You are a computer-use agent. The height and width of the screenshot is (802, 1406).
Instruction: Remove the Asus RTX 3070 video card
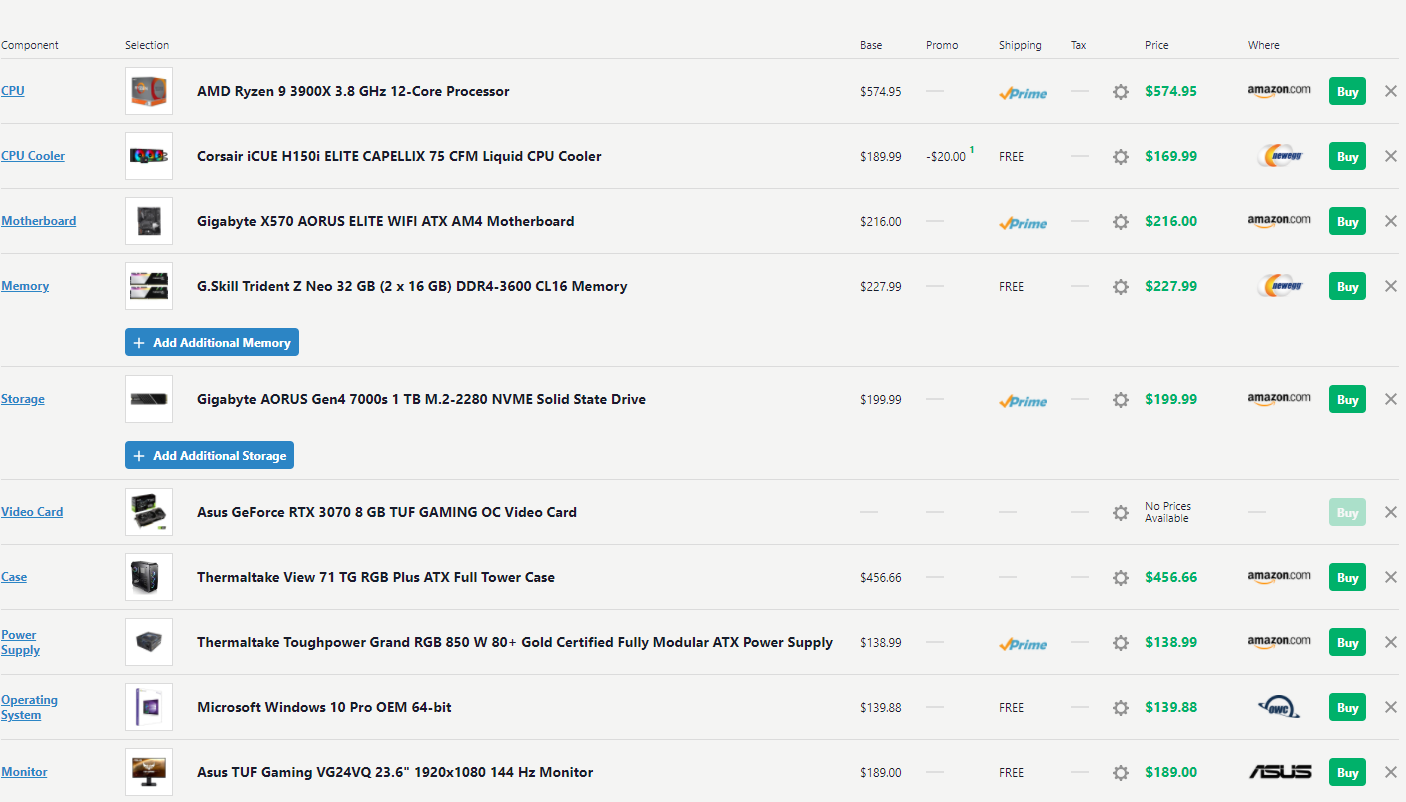pyautogui.click(x=1391, y=512)
